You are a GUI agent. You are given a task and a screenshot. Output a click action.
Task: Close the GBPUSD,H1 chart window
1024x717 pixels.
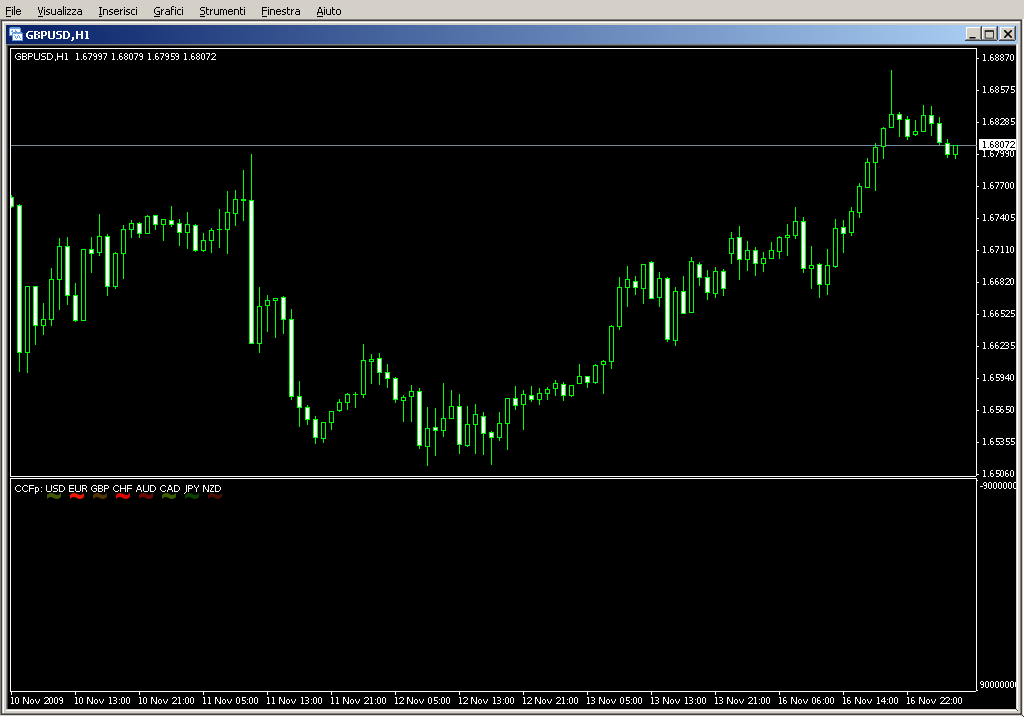[1007, 34]
